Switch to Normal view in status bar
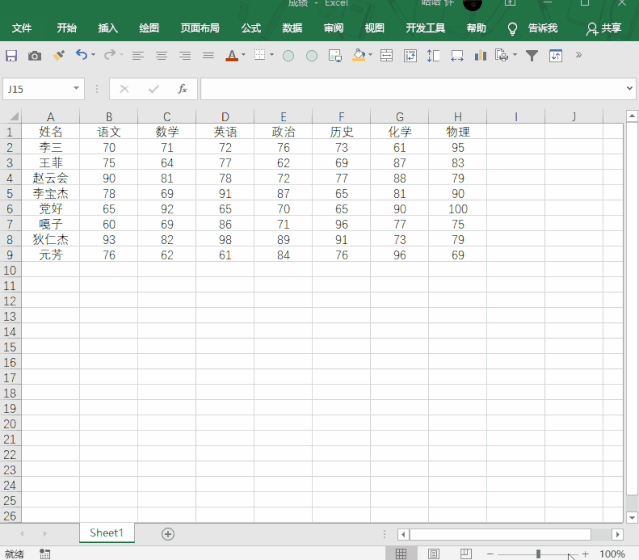The width and height of the screenshot is (639, 560). click(x=401, y=553)
